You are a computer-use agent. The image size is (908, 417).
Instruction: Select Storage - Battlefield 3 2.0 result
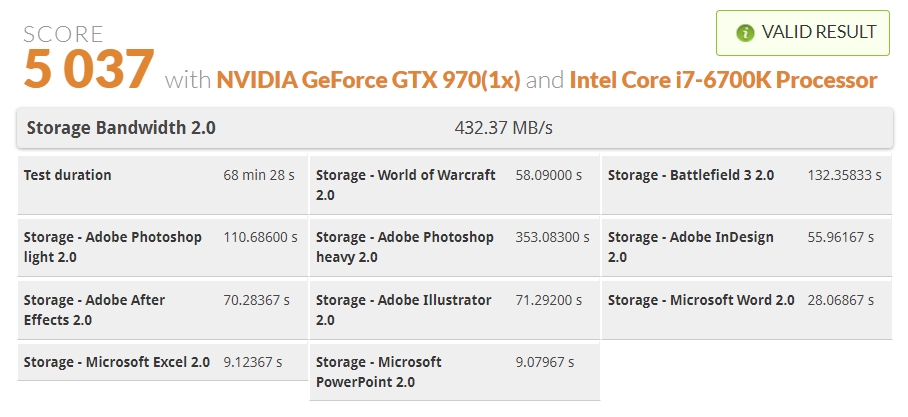point(747,185)
